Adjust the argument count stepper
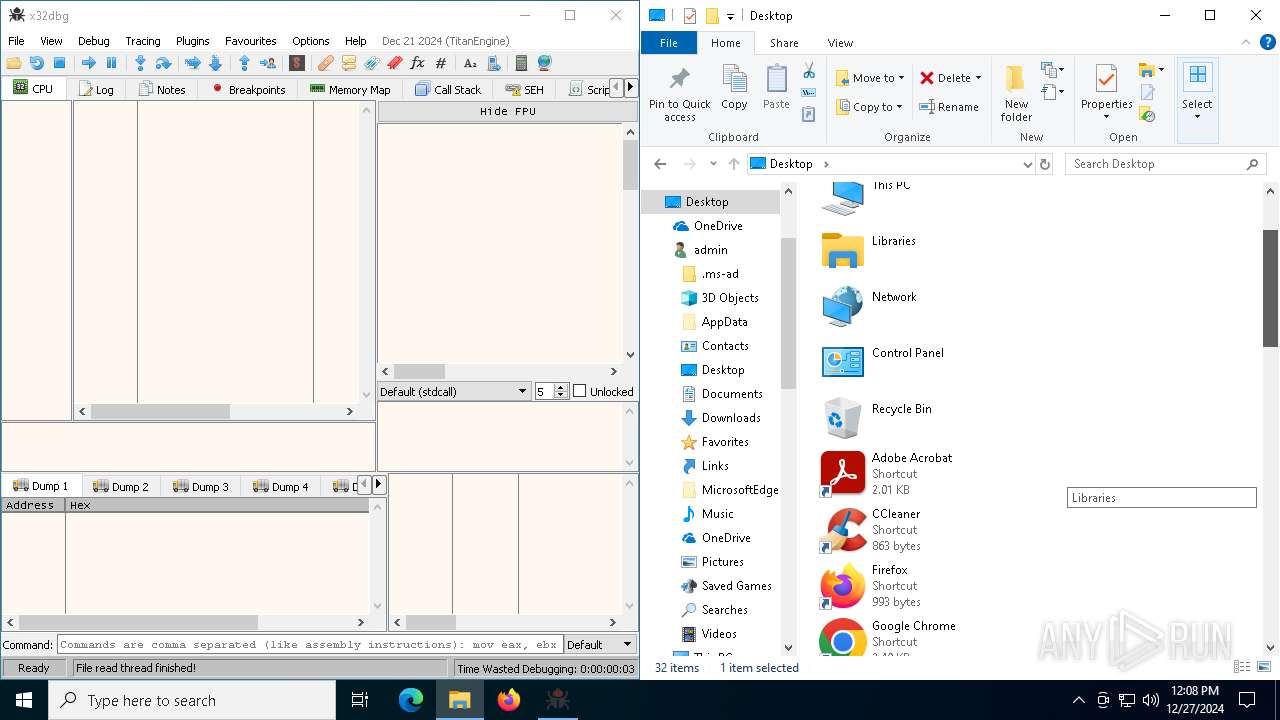The width and height of the screenshot is (1280, 720). (x=561, y=391)
